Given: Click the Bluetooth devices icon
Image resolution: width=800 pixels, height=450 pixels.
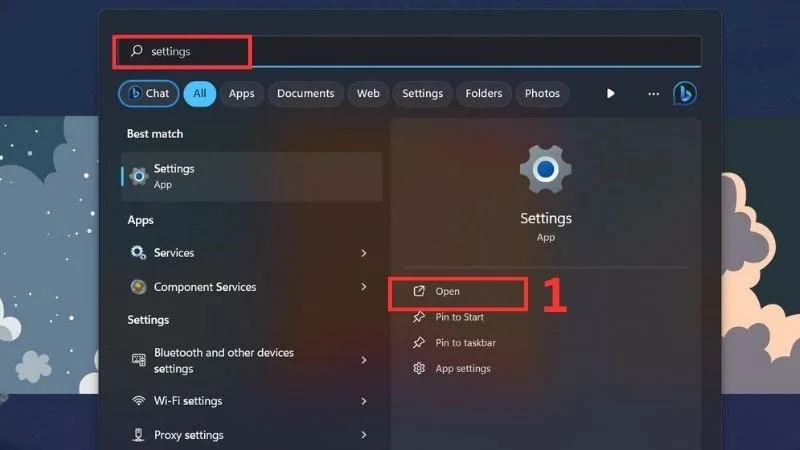Looking at the screenshot, I should point(138,360).
